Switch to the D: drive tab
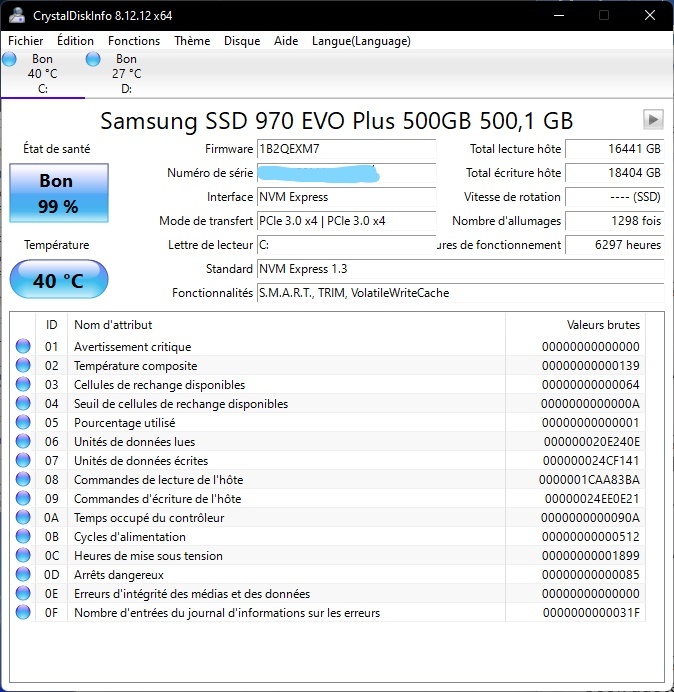Screen dimensions: 674x692 (127, 74)
